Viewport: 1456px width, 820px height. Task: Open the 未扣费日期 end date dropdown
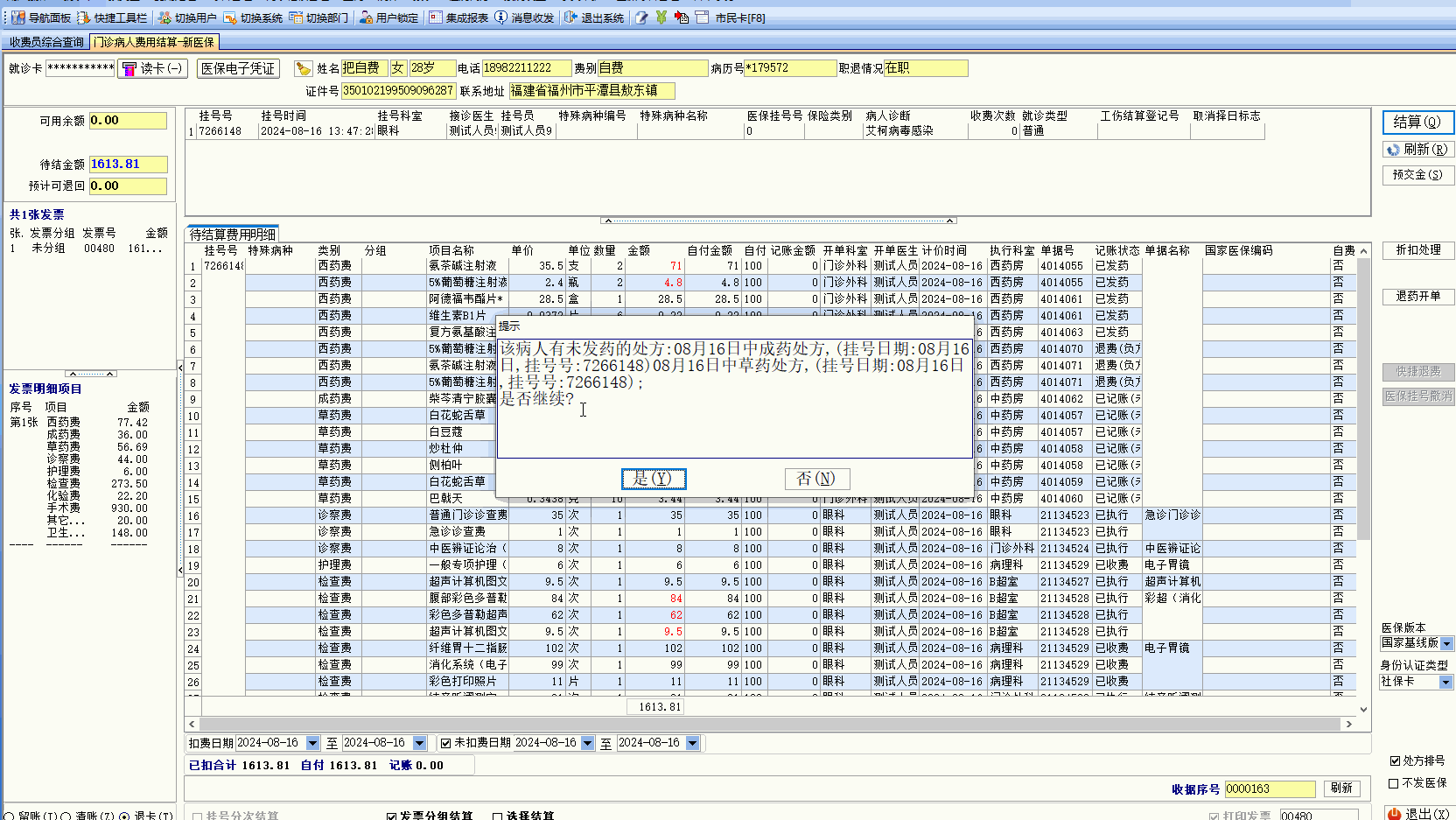[693, 743]
